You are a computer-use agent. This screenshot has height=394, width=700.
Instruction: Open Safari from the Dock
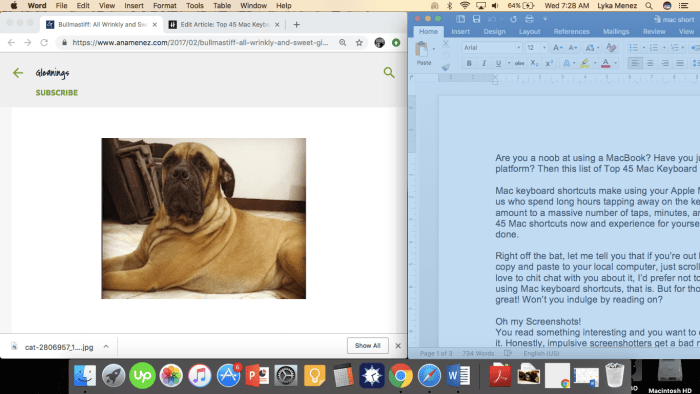click(429, 376)
